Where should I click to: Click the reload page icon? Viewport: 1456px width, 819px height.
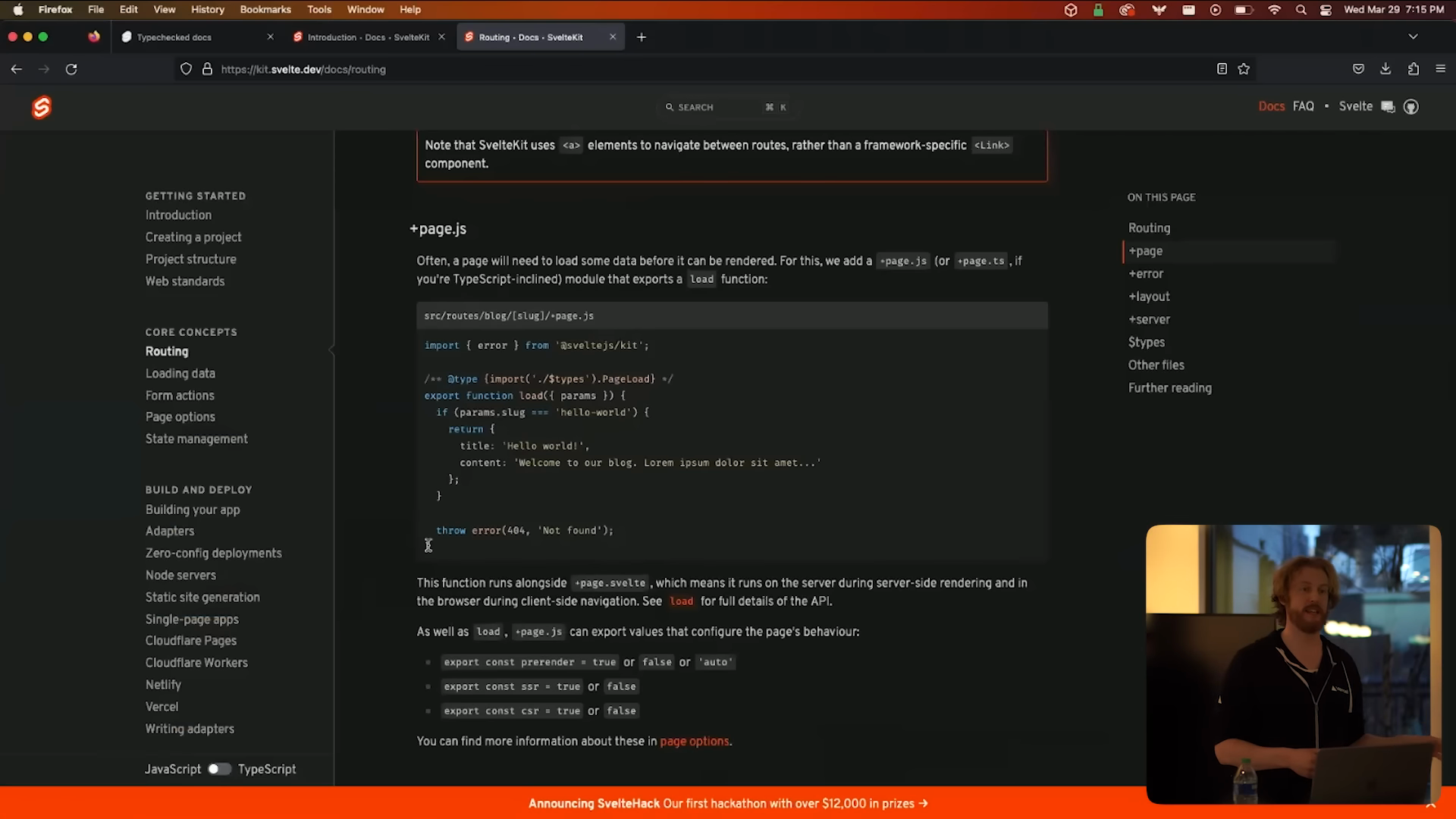[71, 69]
